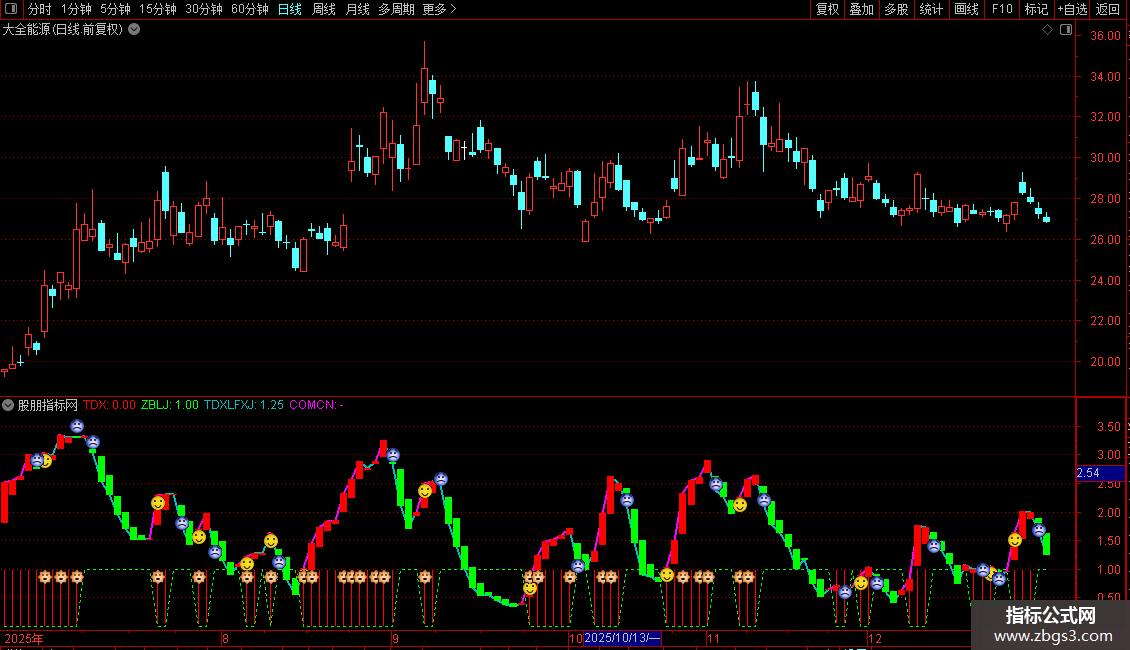Click the 2.54 value label on axis
1130x650 pixels.
[x=1100, y=473]
